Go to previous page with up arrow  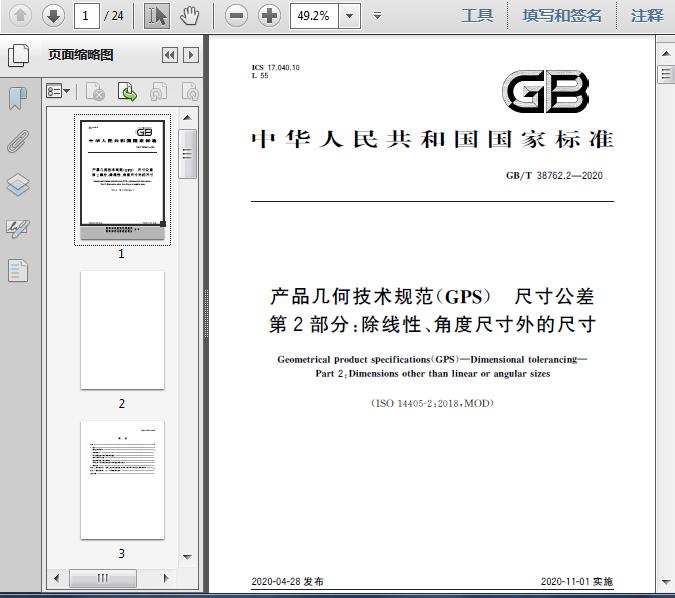pyautogui.click(x=21, y=15)
